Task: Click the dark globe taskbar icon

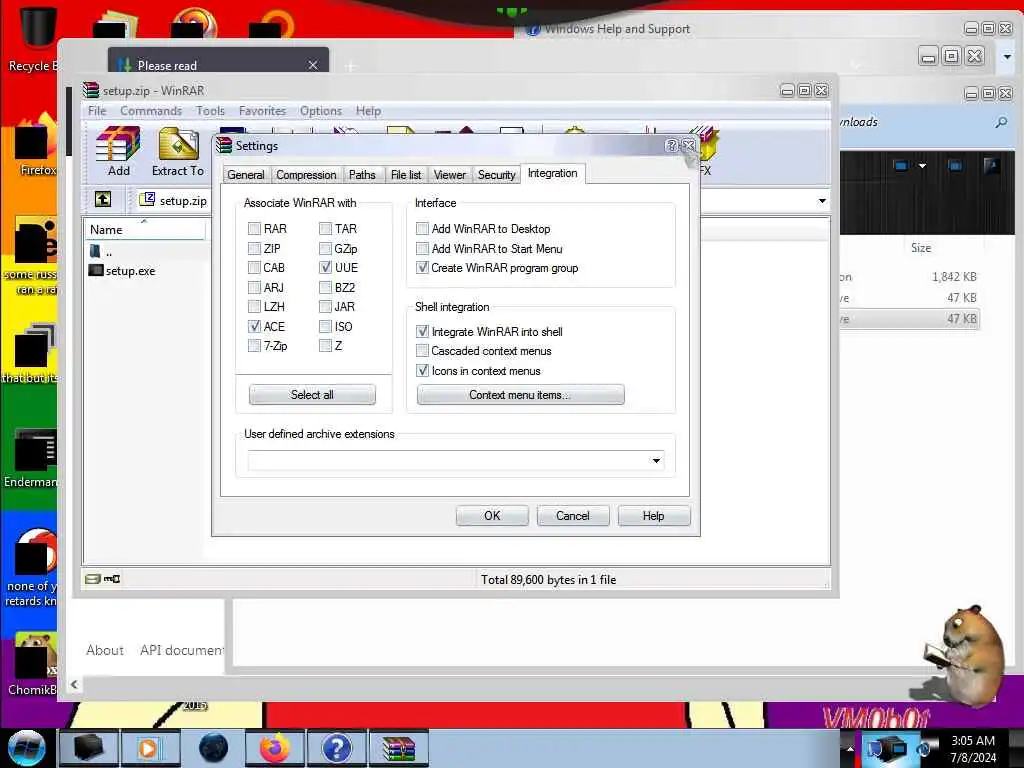Action: click(x=213, y=748)
